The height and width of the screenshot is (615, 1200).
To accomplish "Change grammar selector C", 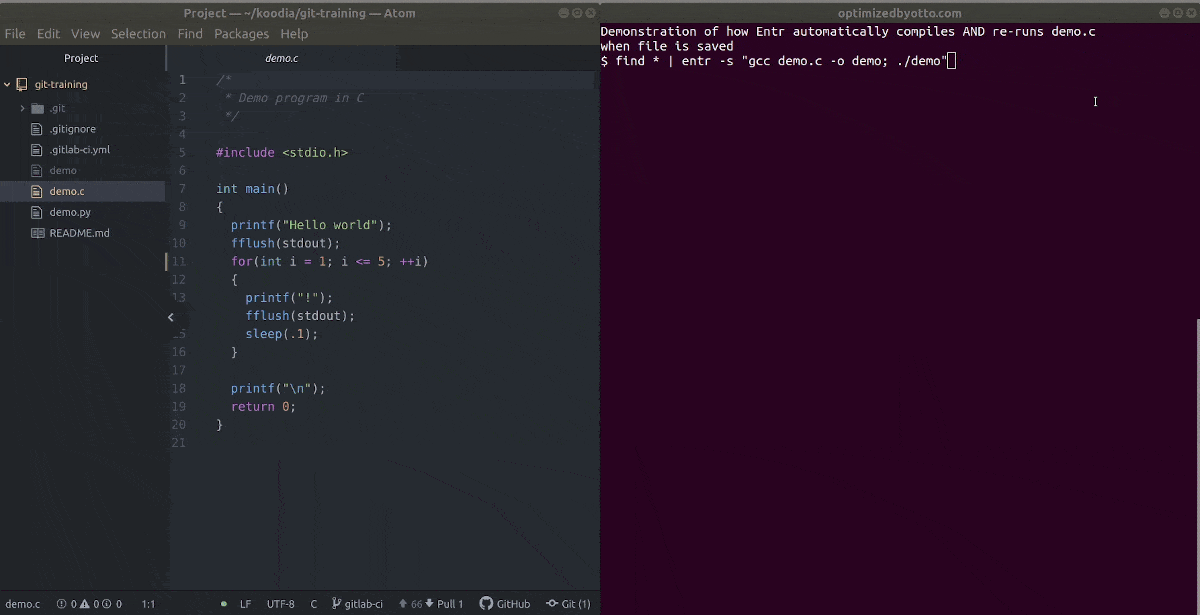I will (x=313, y=604).
